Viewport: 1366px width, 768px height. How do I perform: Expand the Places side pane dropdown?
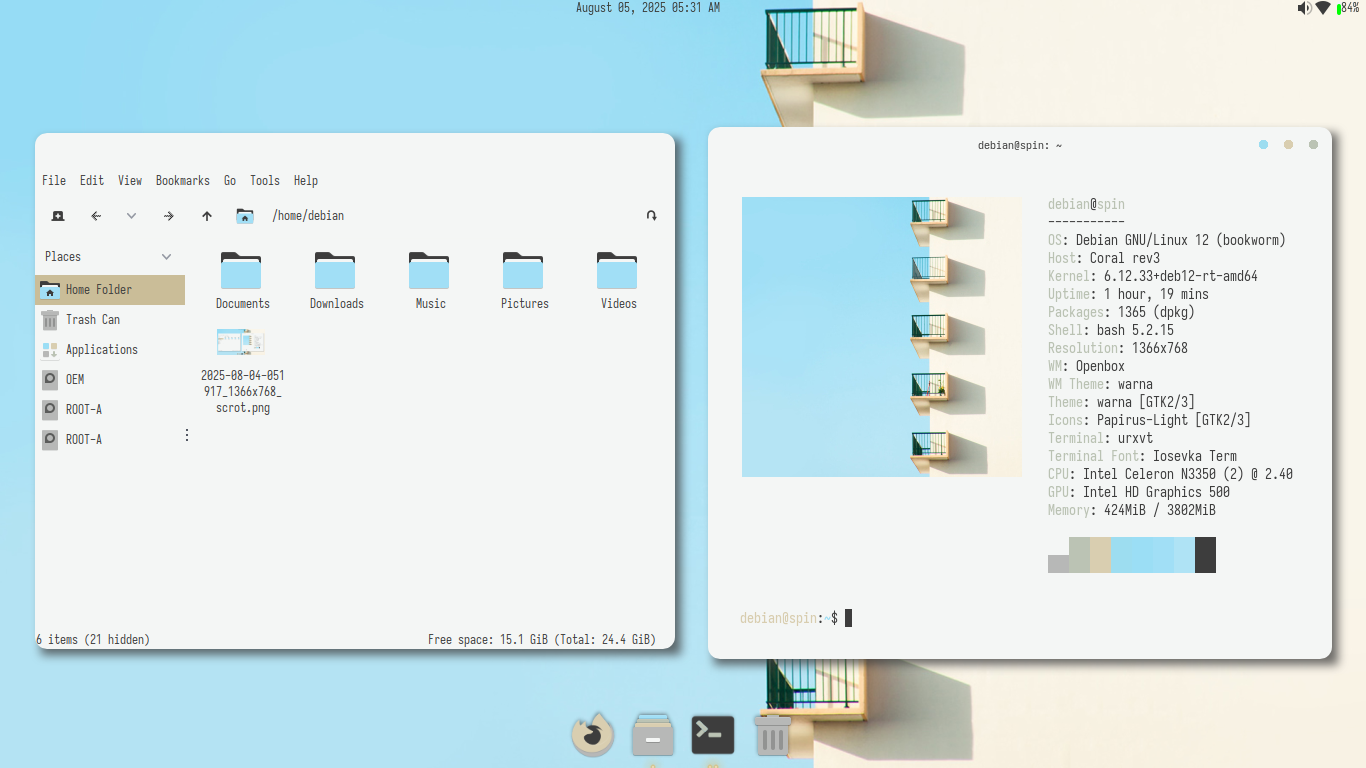click(166, 257)
